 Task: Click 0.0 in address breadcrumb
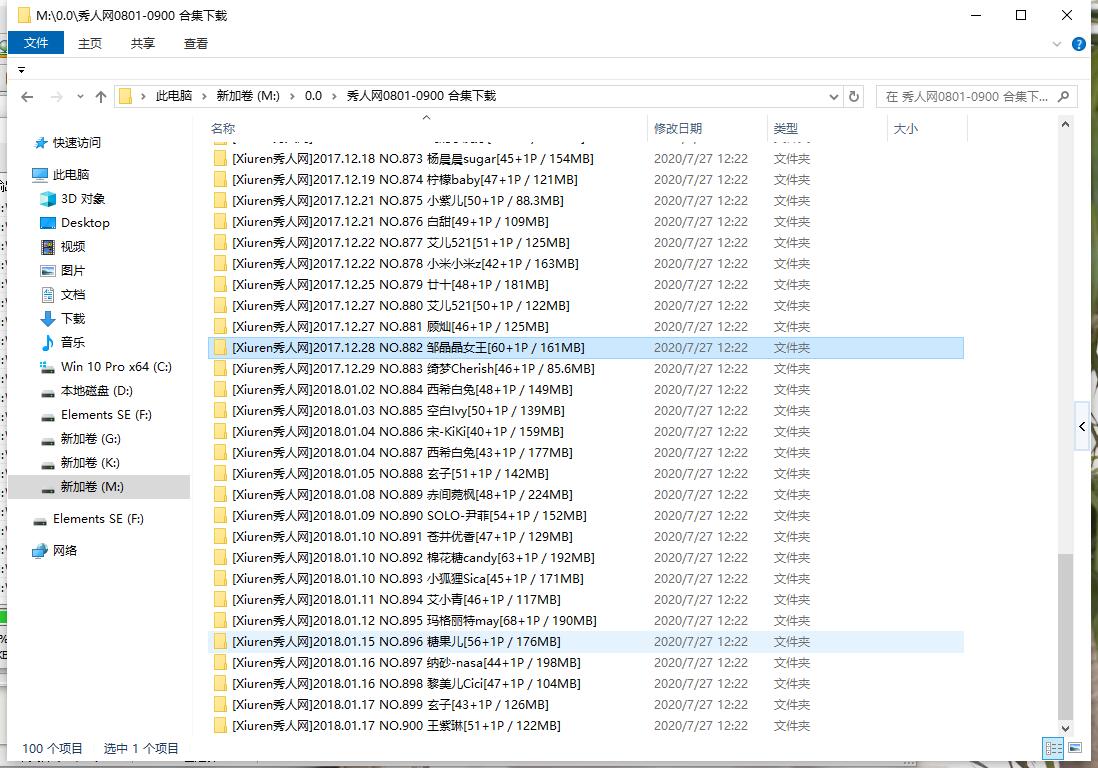(313, 96)
